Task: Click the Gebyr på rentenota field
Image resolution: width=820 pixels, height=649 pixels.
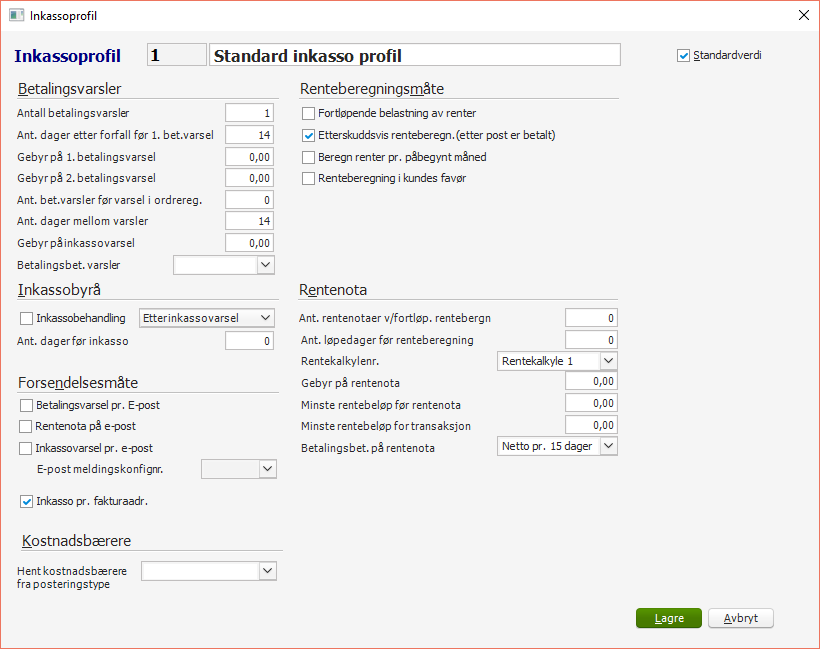Action: tap(592, 382)
